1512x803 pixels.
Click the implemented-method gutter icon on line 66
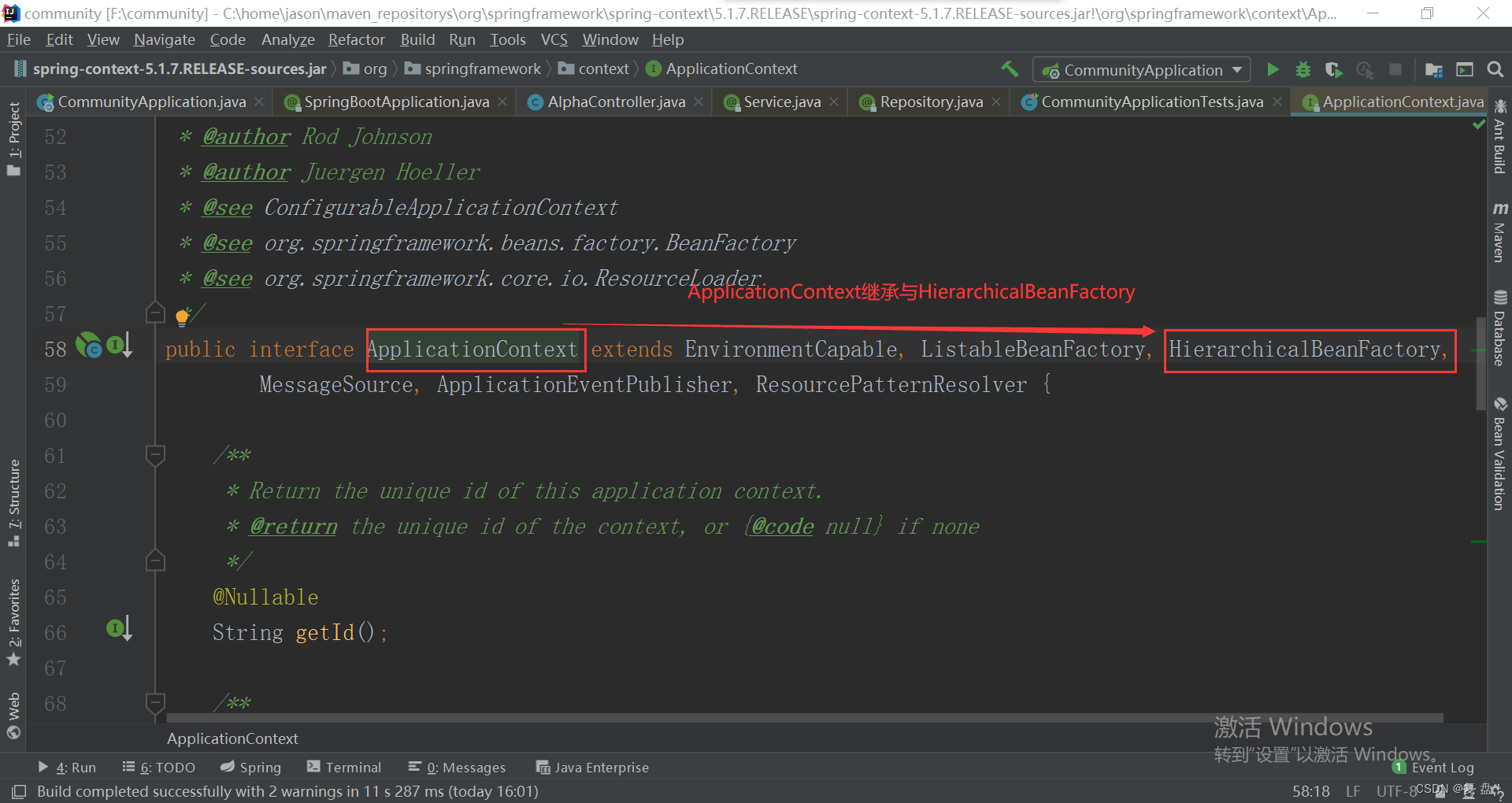click(x=120, y=628)
